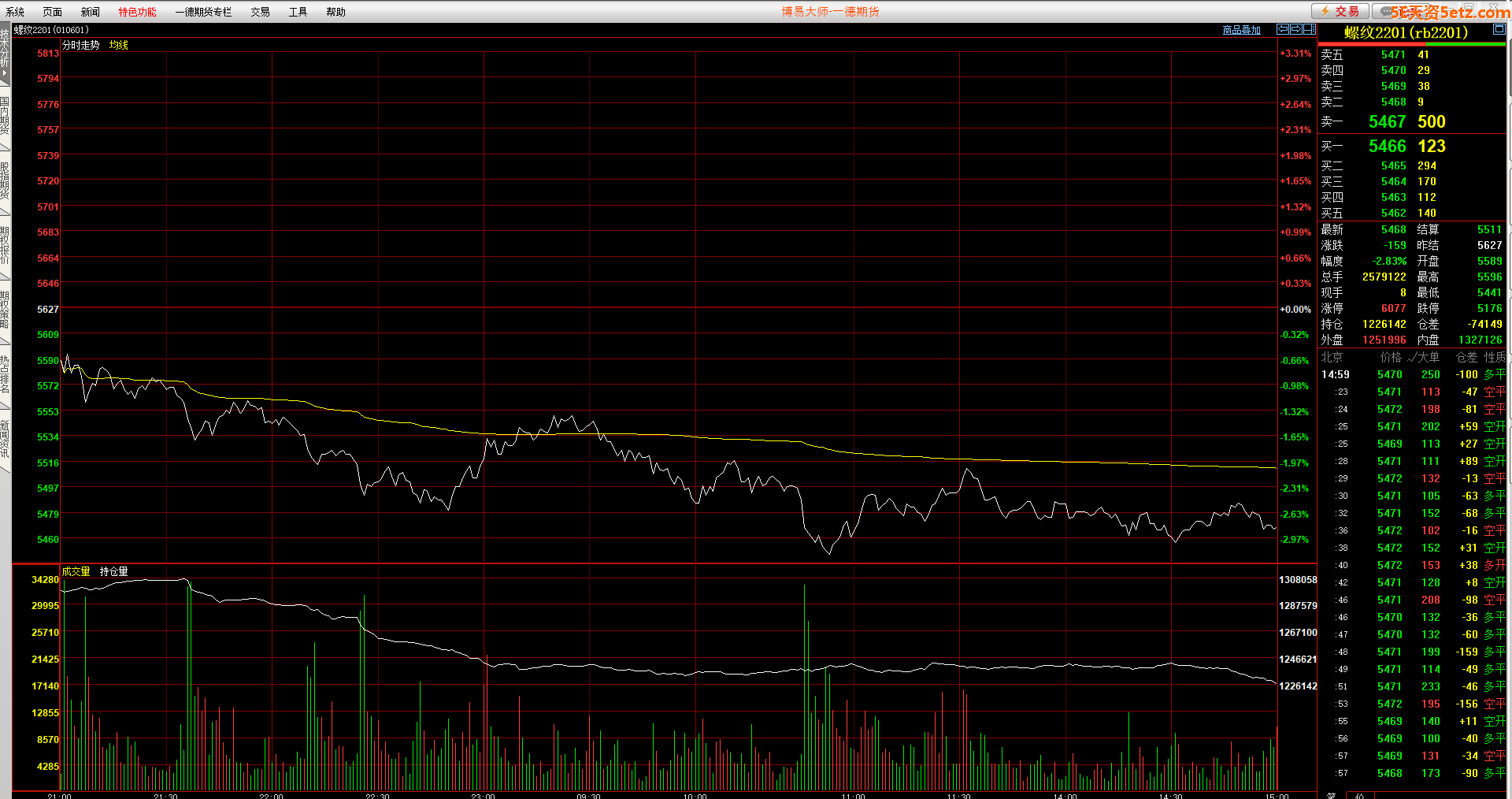Click the 结算 value 5511
Image resolution: width=1512 pixels, height=799 pixels.
tap(1490, 229)
